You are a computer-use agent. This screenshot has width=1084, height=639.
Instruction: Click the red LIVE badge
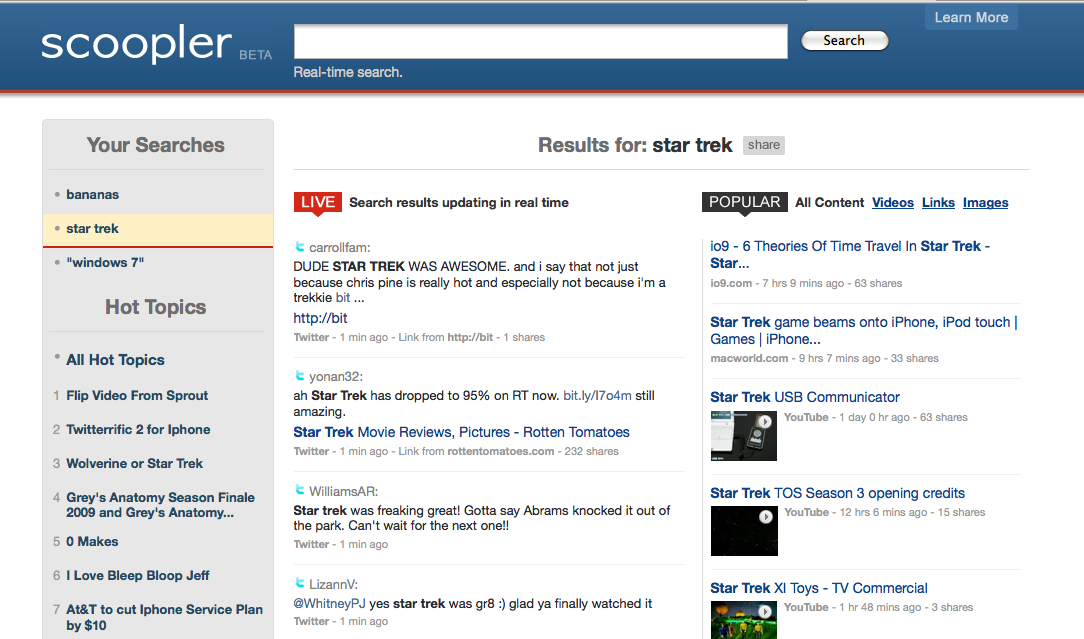coord(318,202)
